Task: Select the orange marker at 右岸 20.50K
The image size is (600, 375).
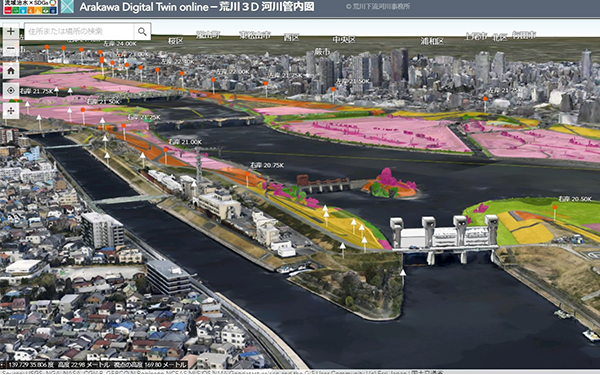Action: tap(554, 207)
